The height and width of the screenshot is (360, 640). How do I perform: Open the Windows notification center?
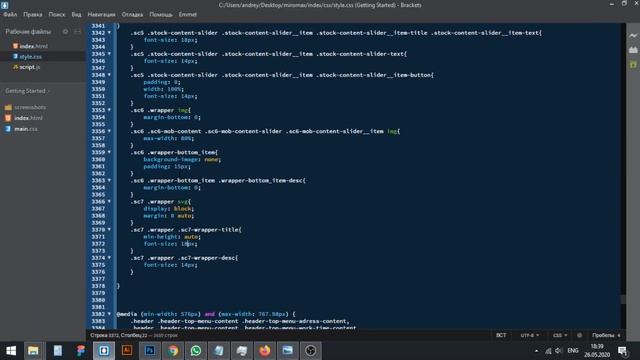point(622,351)
